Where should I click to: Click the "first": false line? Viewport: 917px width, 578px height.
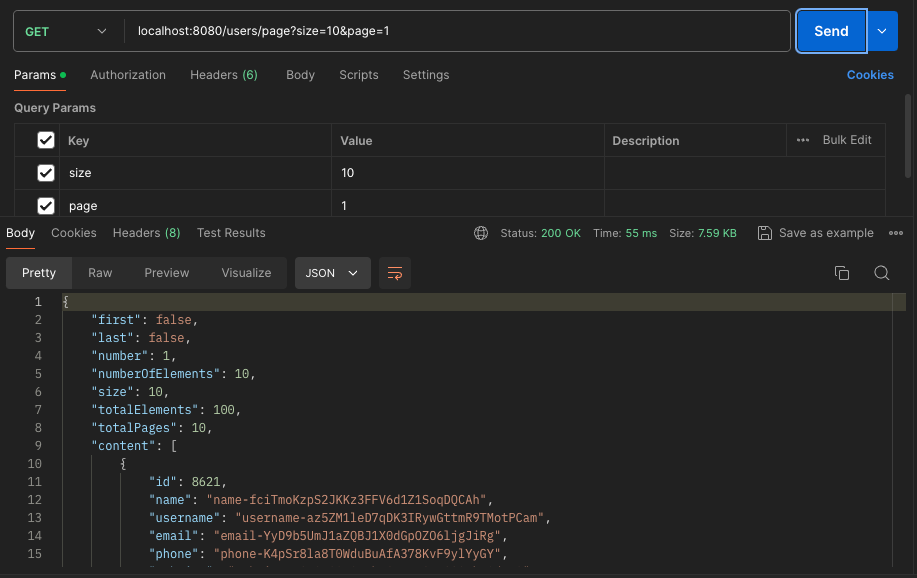click(144, 319)
